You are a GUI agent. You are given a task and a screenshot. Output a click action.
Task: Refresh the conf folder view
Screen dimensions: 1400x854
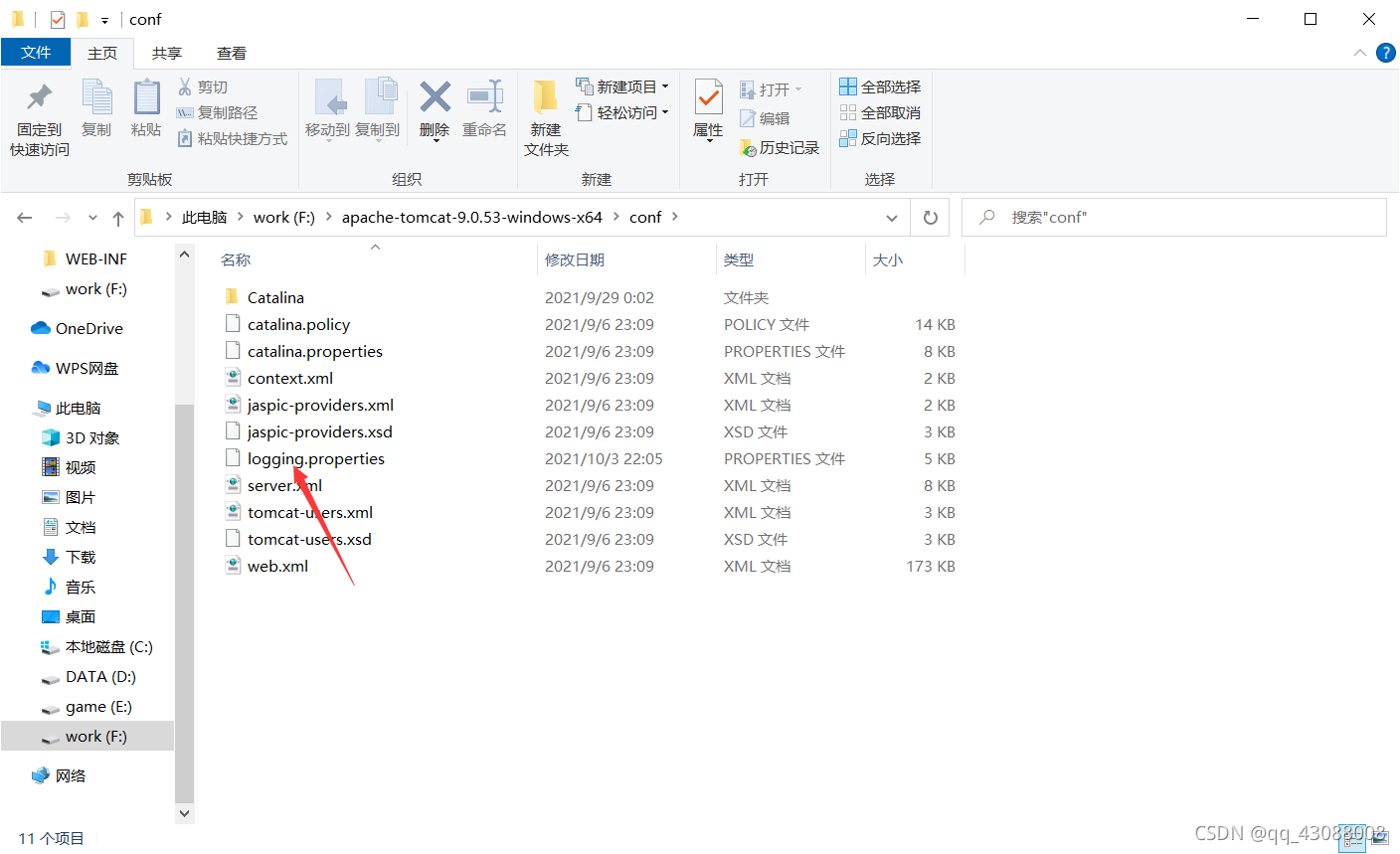(x=931, y=217)
